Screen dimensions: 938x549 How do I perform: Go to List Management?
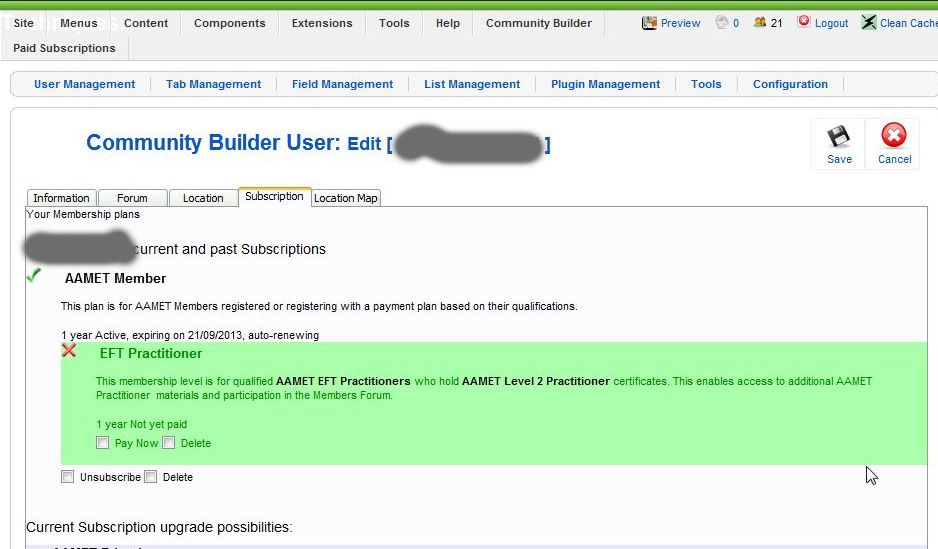coord(472,84)
